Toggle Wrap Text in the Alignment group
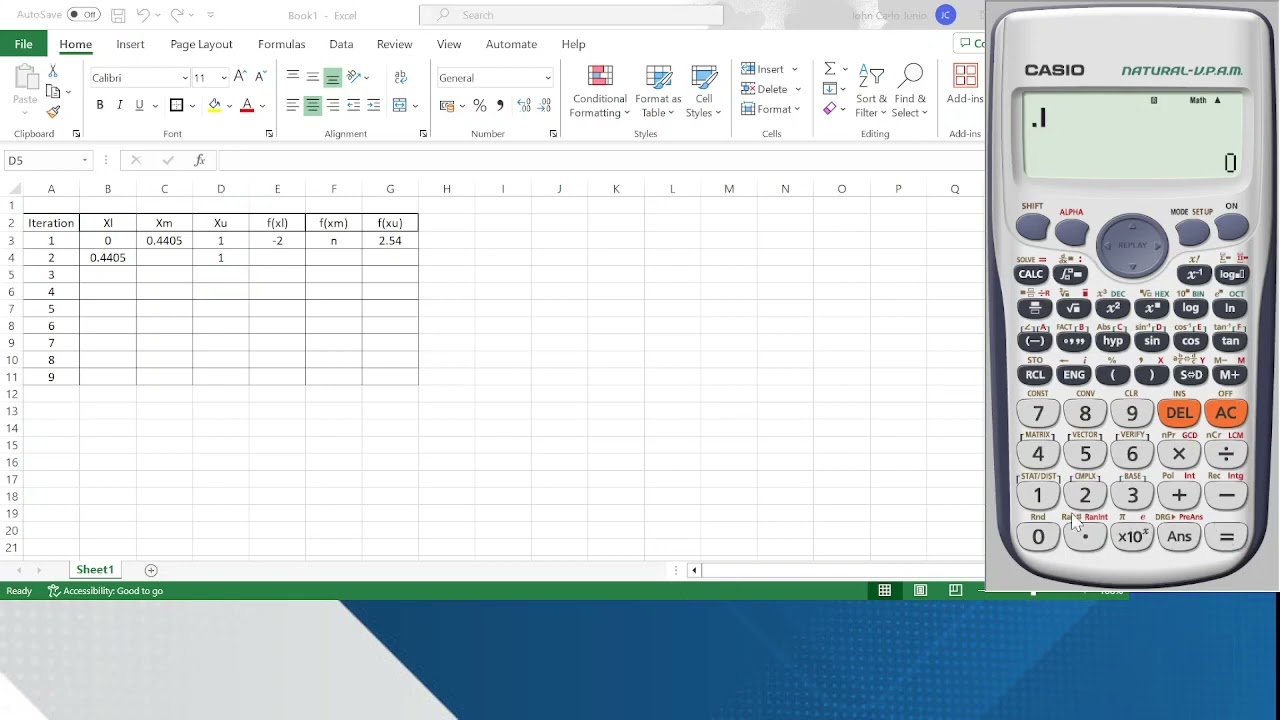The height and width of the screenshot is (720, 1280). pos(400,77)
